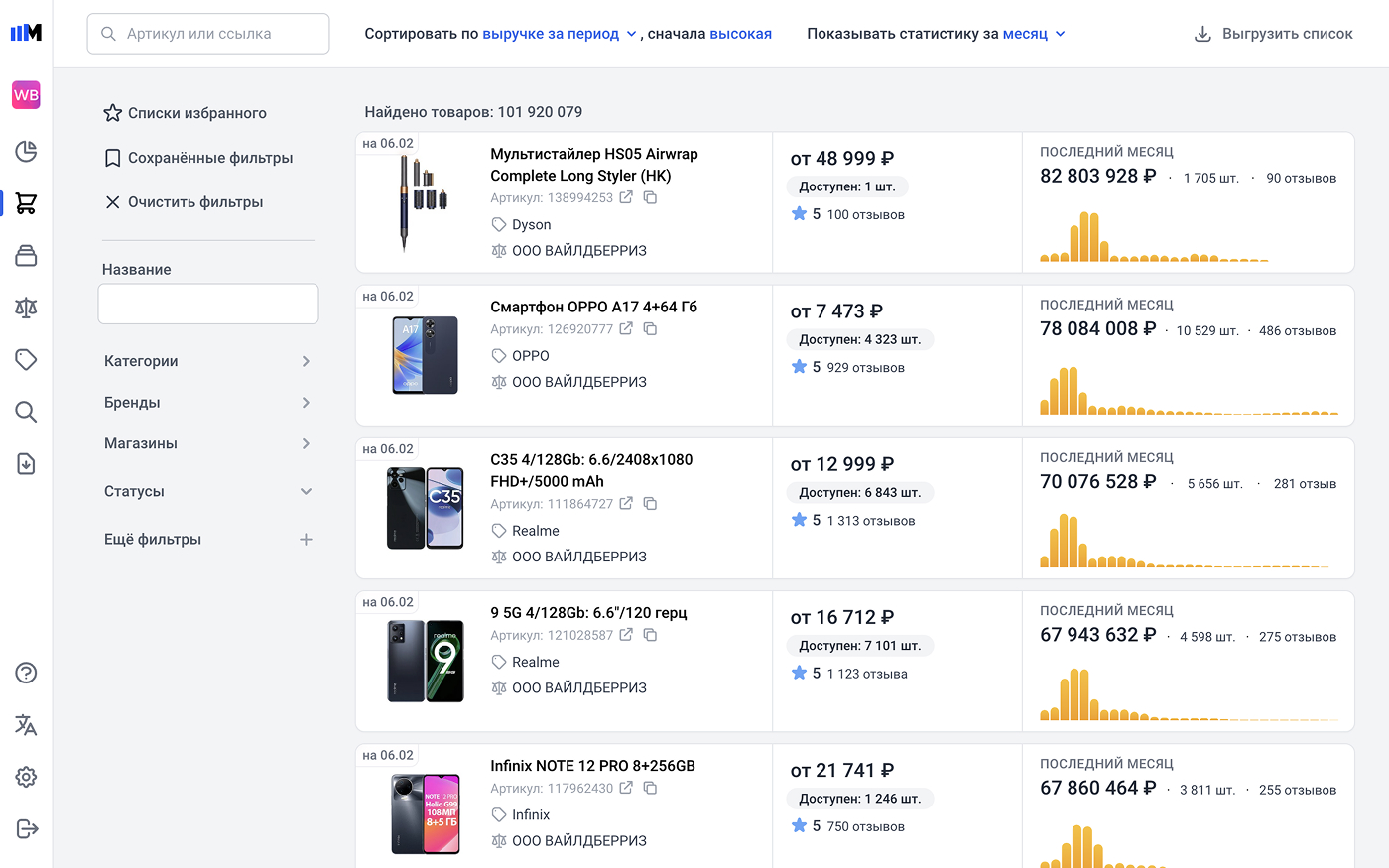The image size is (1389, 868).
Task: Filter by OPPO brand tag
Action: (x=521, y=356)
